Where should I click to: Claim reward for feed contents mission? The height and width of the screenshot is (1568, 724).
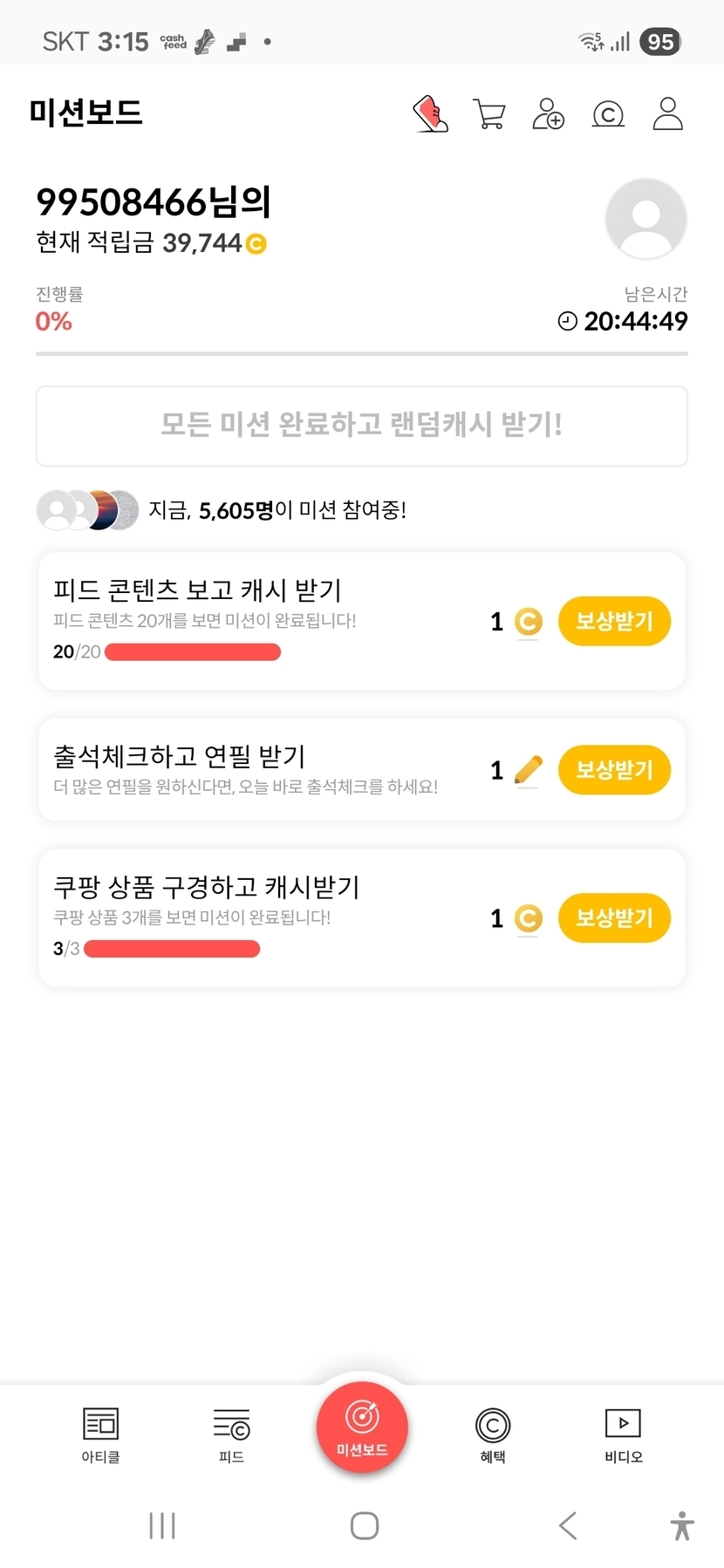(x=614, y=621)
